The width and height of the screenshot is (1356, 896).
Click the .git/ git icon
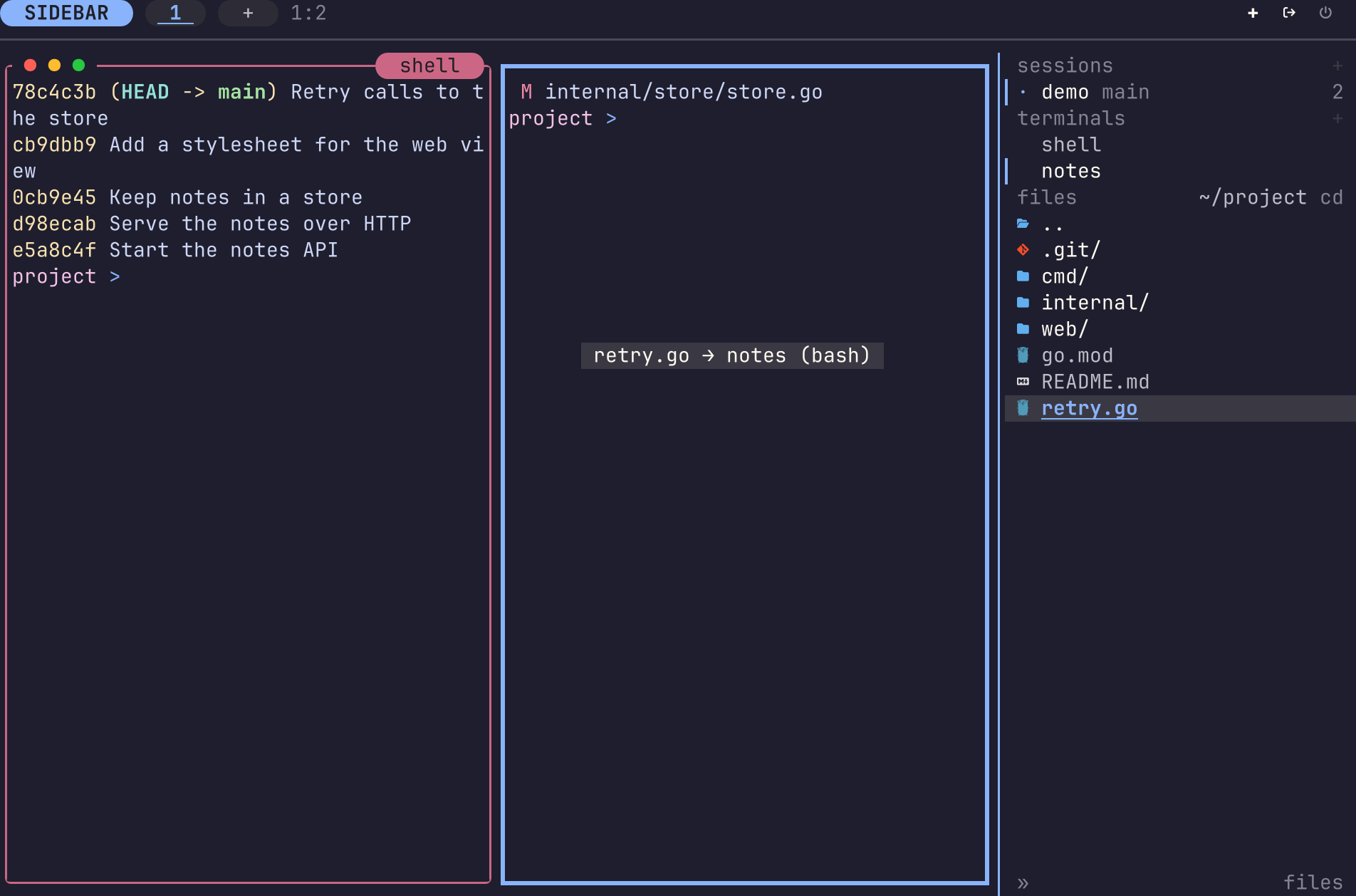pos(1023,250)
